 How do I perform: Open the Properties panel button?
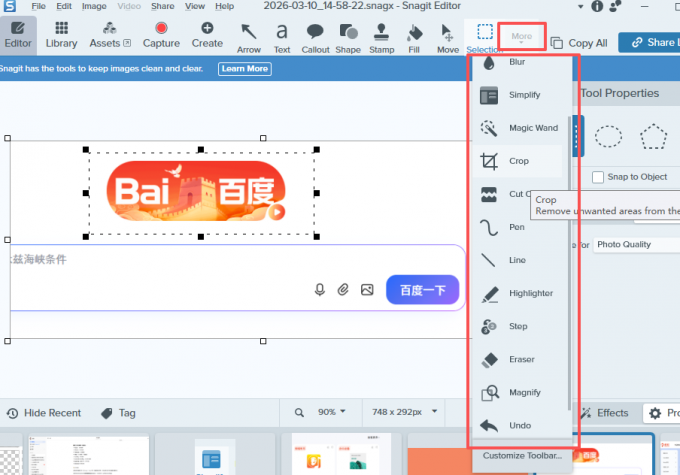coord(662,413)
